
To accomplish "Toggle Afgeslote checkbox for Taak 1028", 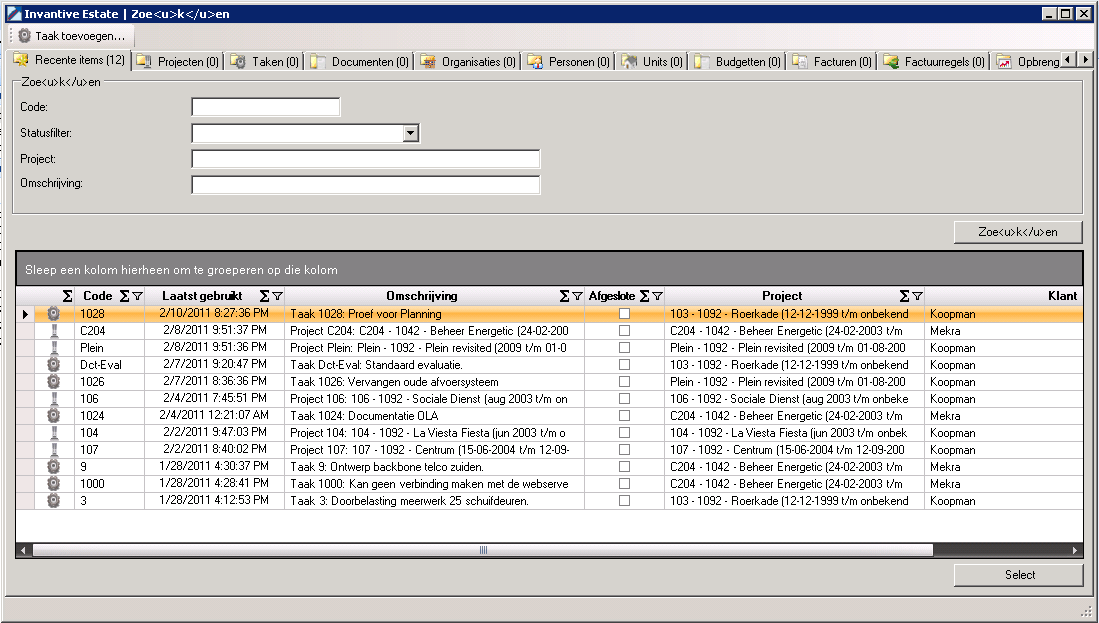I will (624, 314).
